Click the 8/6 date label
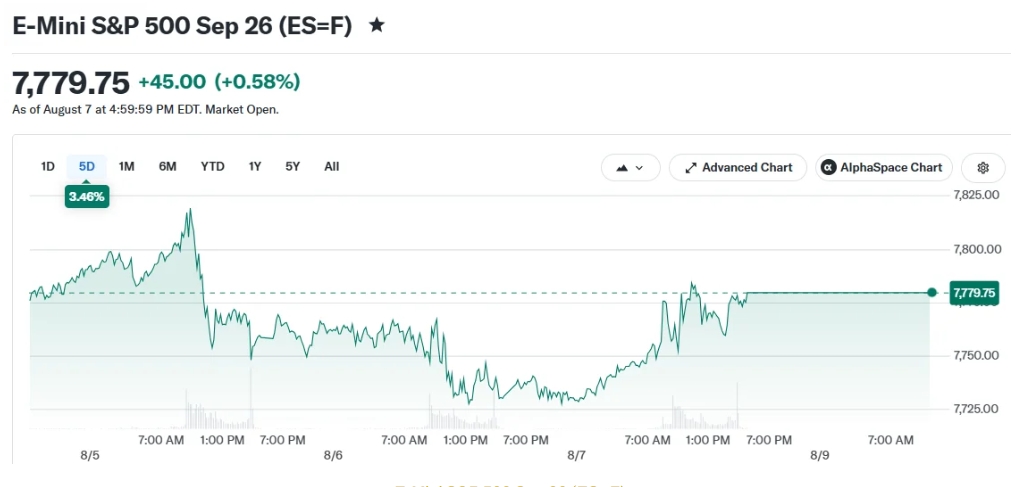Viewport: 1021px width, 487px height. coord(333,455)
